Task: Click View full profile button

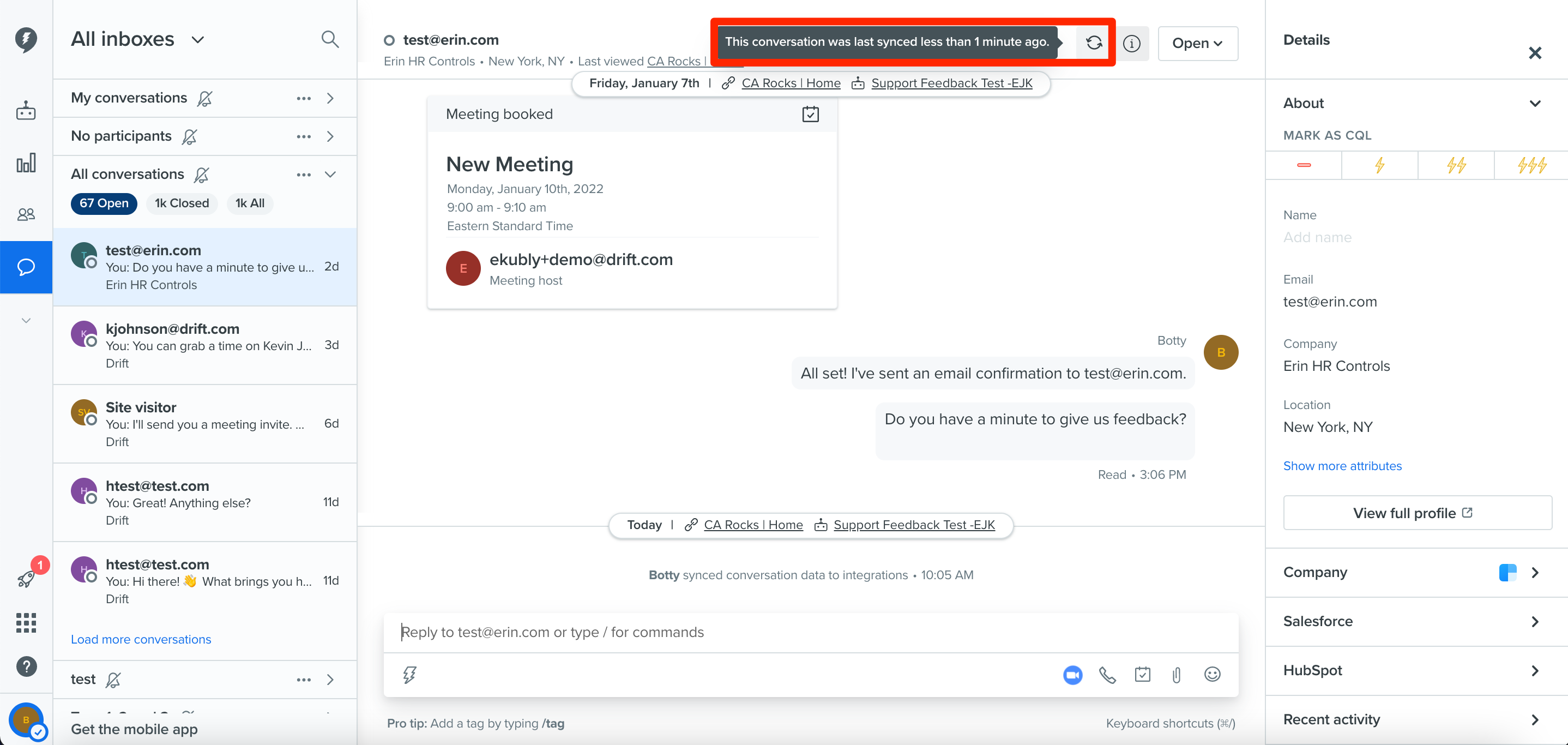Action: point(1417,513)
